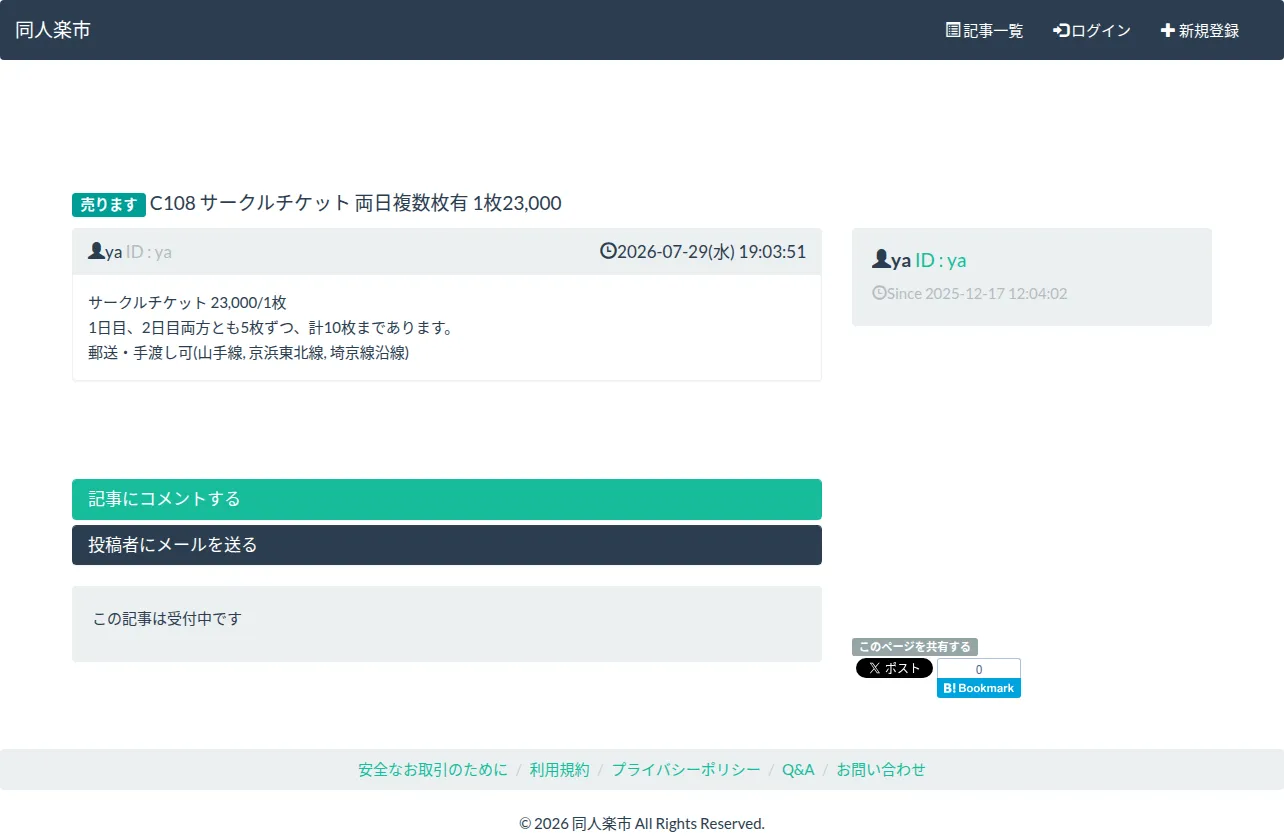Screen dimensions: 1284x836
Task: Open the 利用規約 footer link
Action: (560, 770)
